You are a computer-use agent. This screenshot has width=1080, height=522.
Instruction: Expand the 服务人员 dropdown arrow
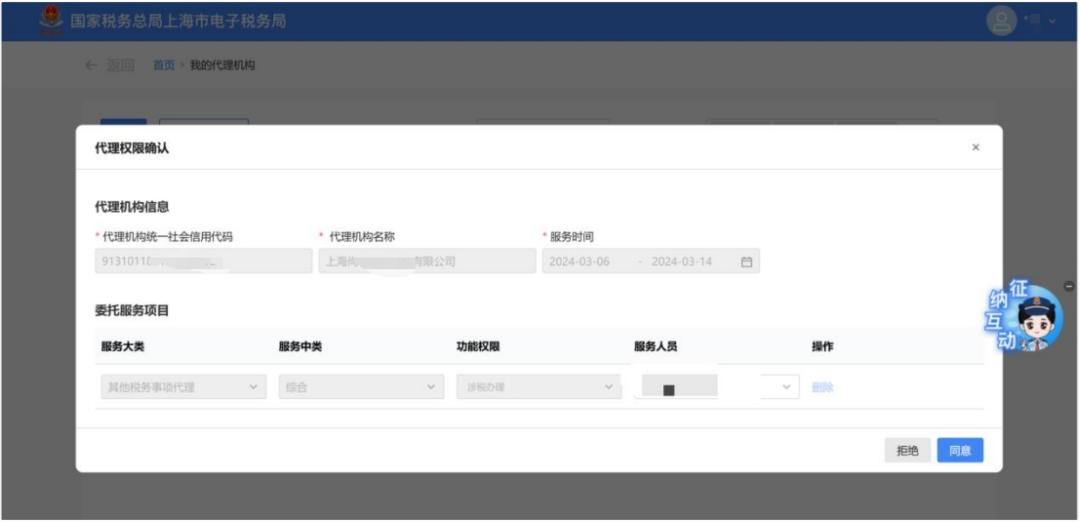point(787,387)
